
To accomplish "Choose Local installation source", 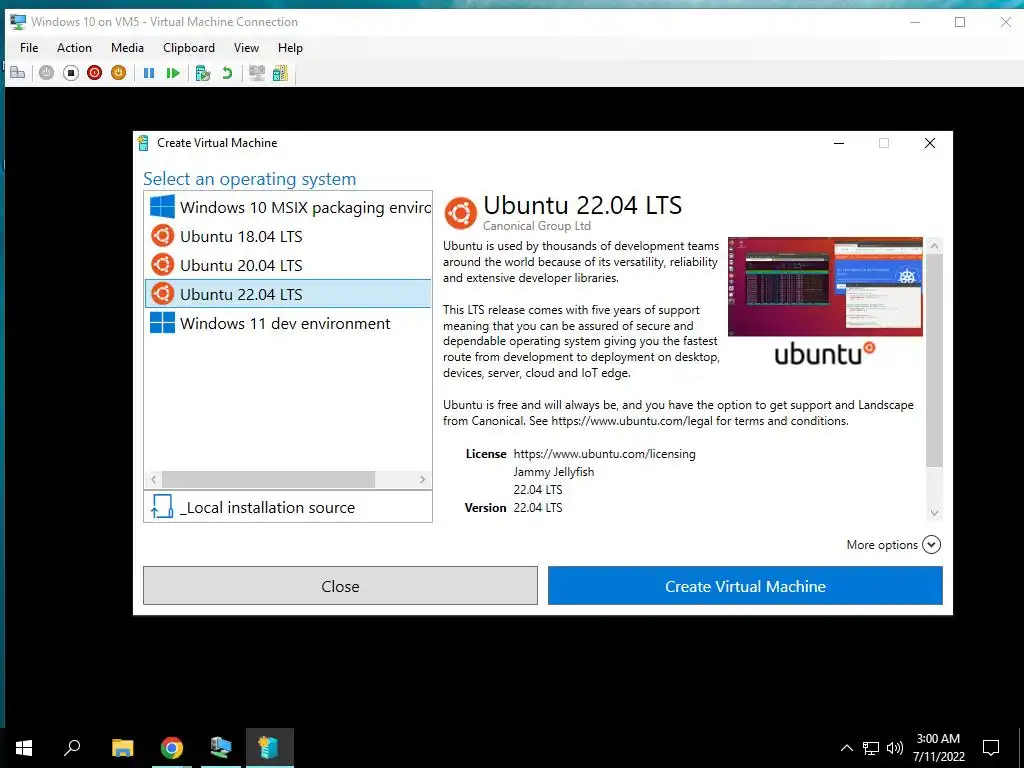I will (288, 507).
